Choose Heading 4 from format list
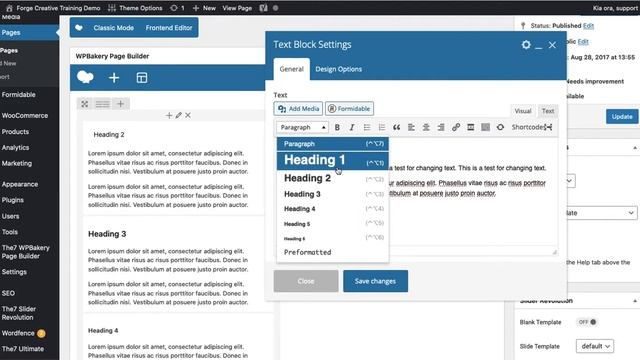640x360 pixels. [x=333, y=209]
